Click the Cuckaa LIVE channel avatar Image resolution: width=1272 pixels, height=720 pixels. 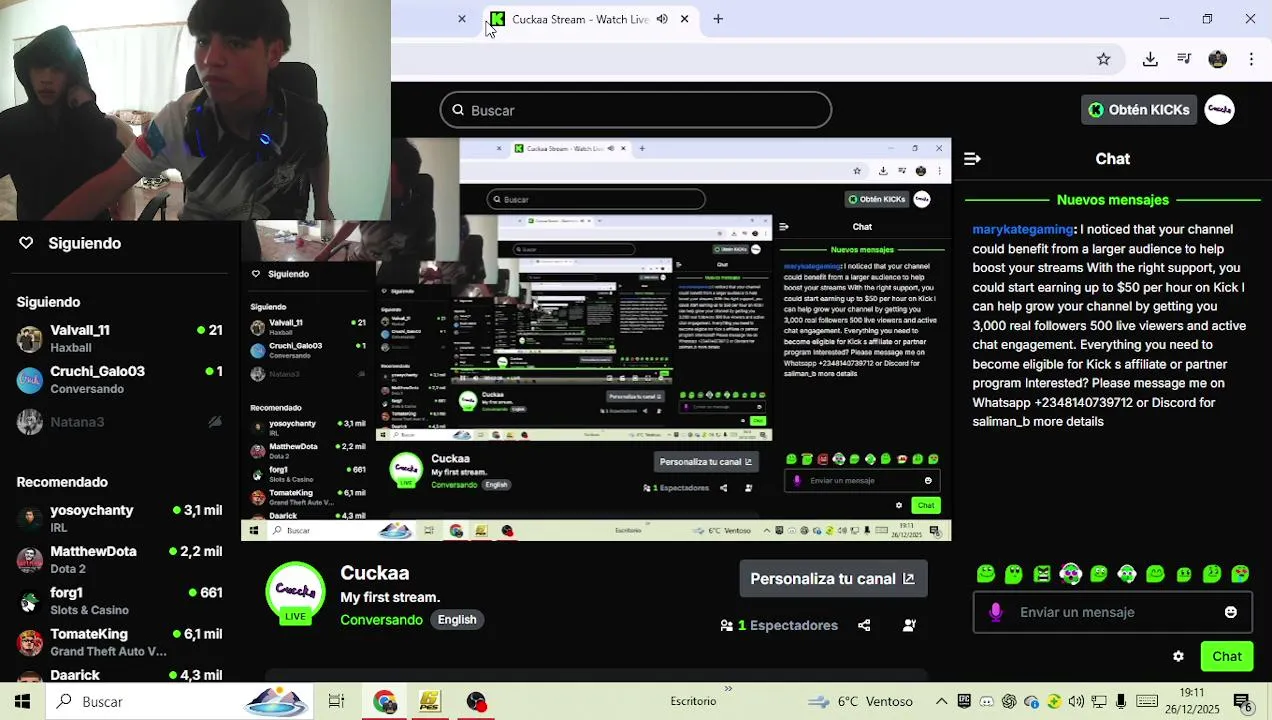tap(295, 593)
